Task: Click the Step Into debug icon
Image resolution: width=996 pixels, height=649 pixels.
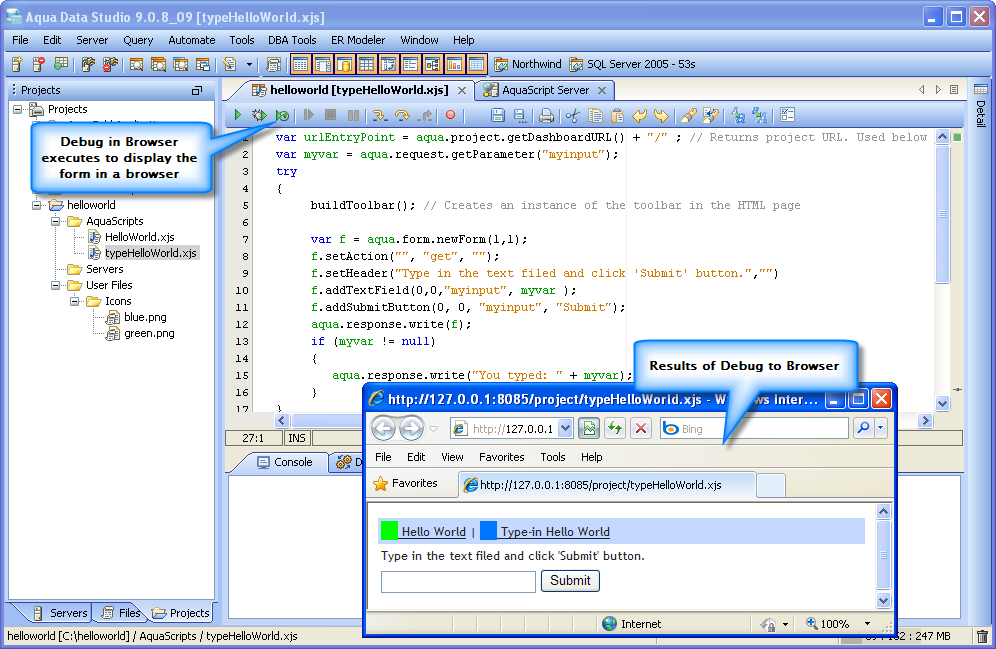Action: (379, 115)
